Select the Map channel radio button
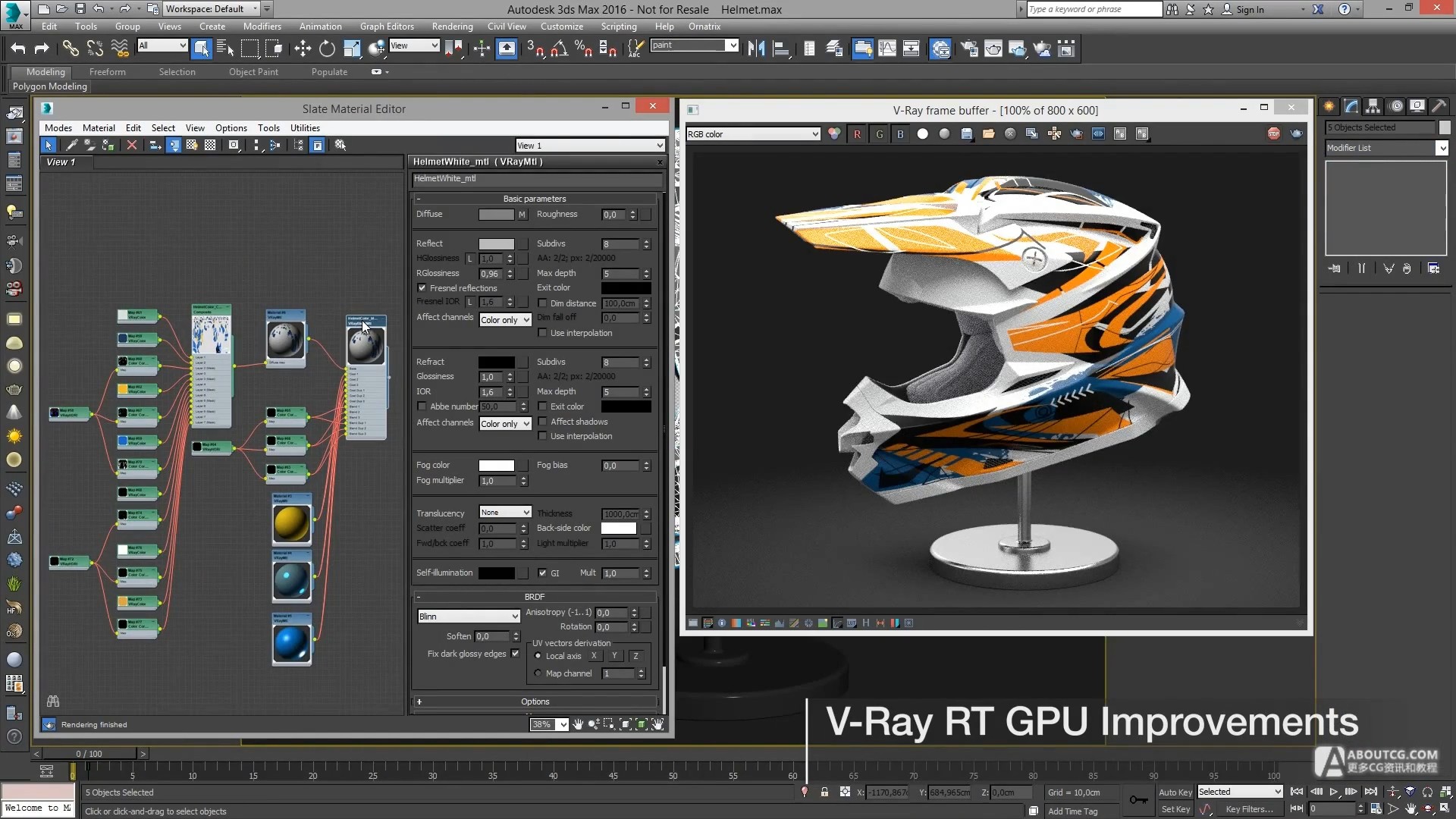 tap(538, 673)
